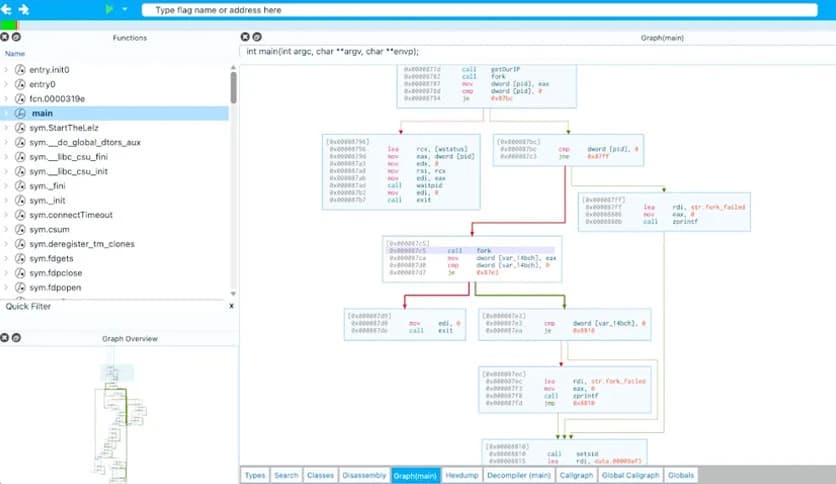Click the call waitpid instruction in graph

(386, 185)
